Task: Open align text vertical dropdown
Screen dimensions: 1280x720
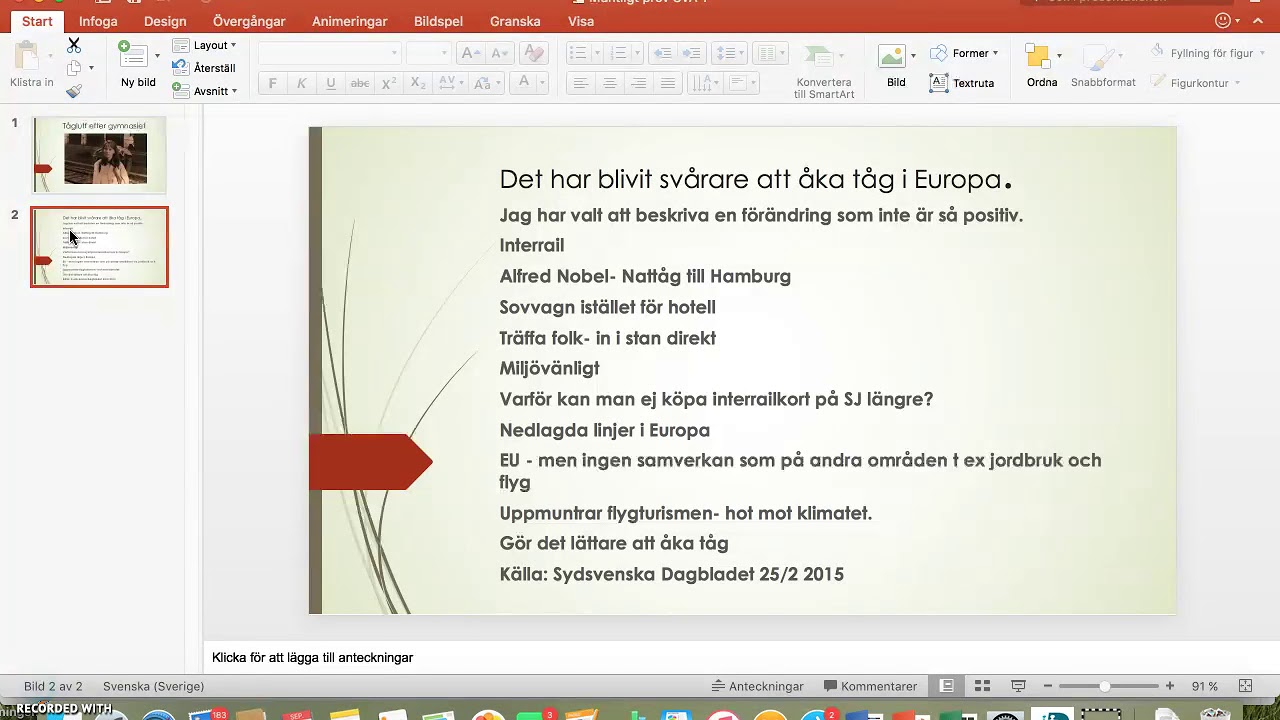Action: coord(741,83)
